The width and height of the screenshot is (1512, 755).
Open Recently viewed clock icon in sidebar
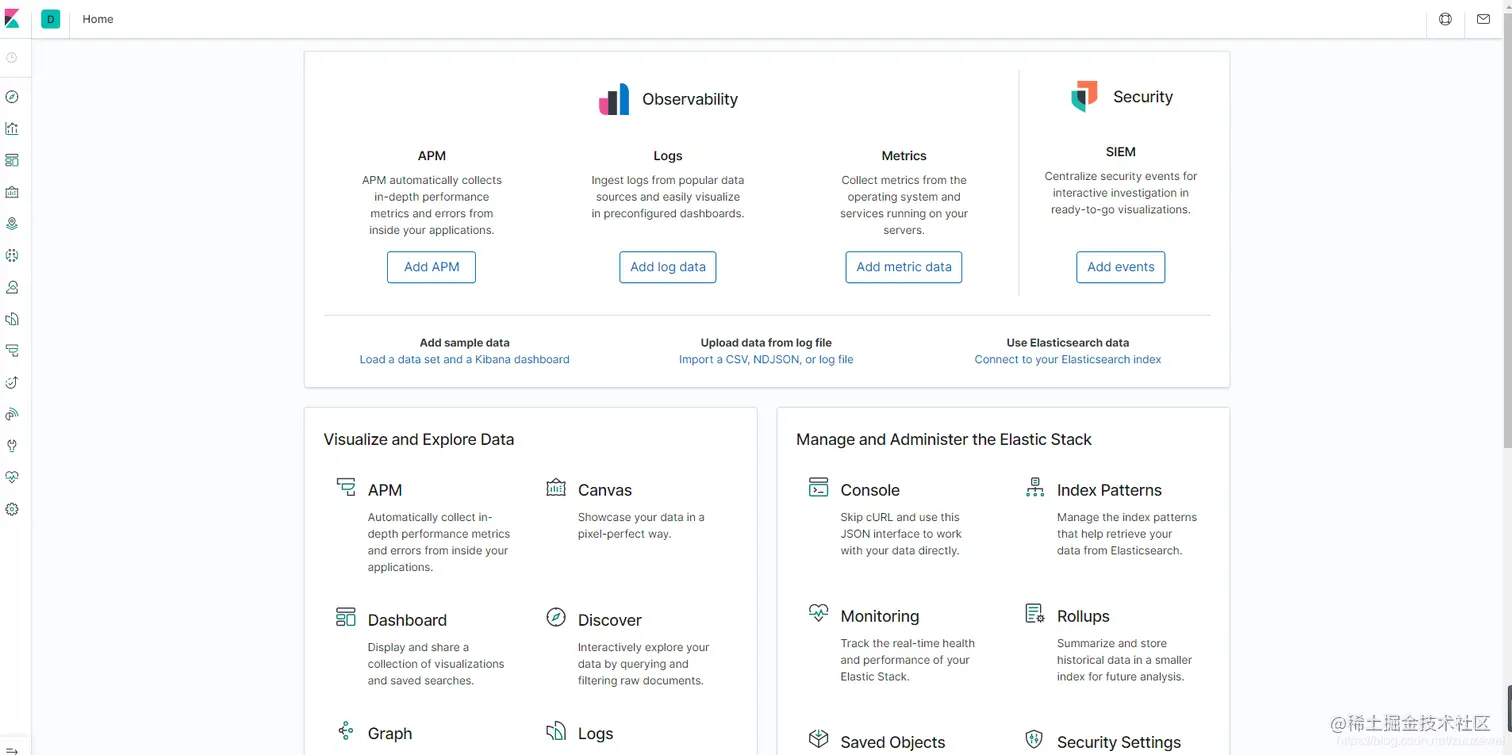[12, 58]
